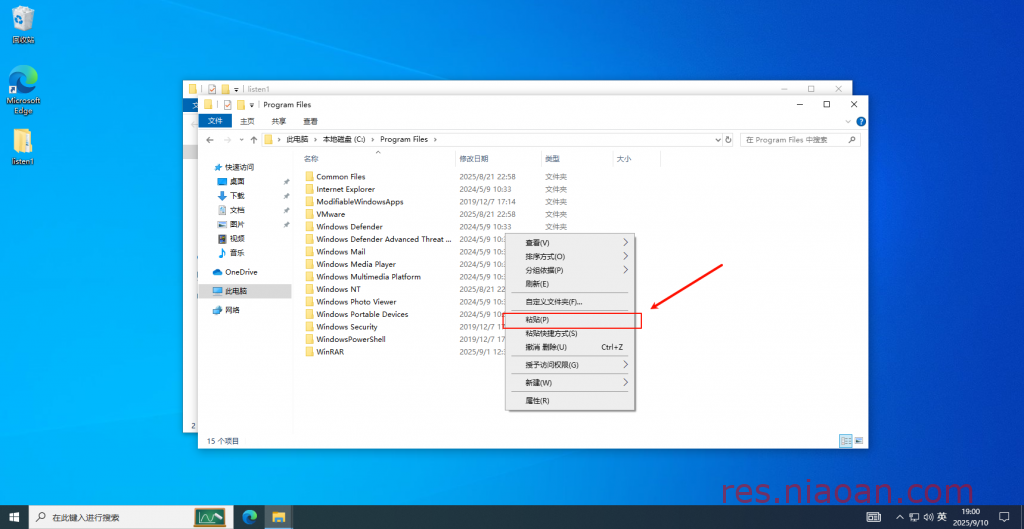Screen dimensions: 1024x529
Task: Open the 查看(V) context submenu
Action: [x=569, y=242]
